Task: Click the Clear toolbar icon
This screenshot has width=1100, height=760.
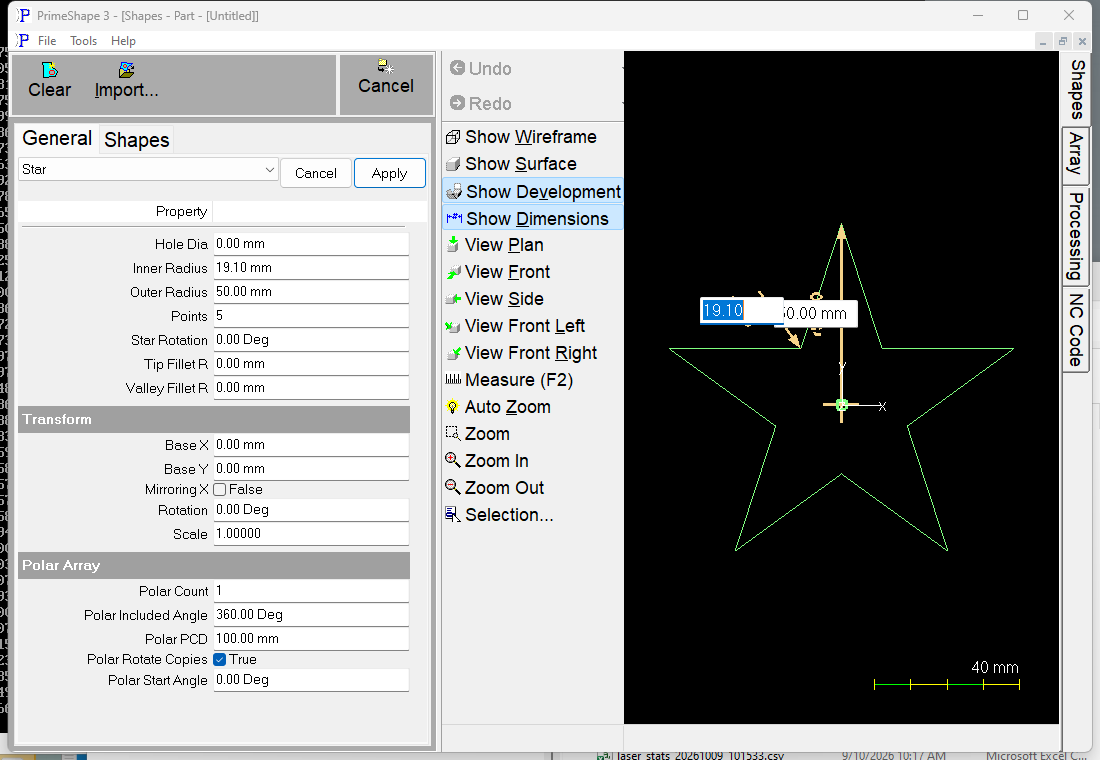Action: (x=50, y=70)
